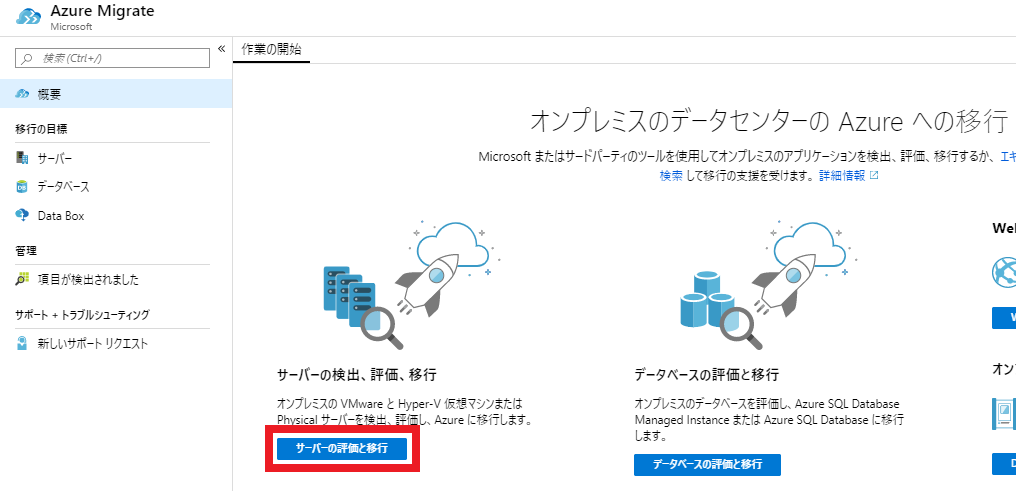Click the external link icon after 詳細情報
1016x491 pixels.
coord(873,176)
